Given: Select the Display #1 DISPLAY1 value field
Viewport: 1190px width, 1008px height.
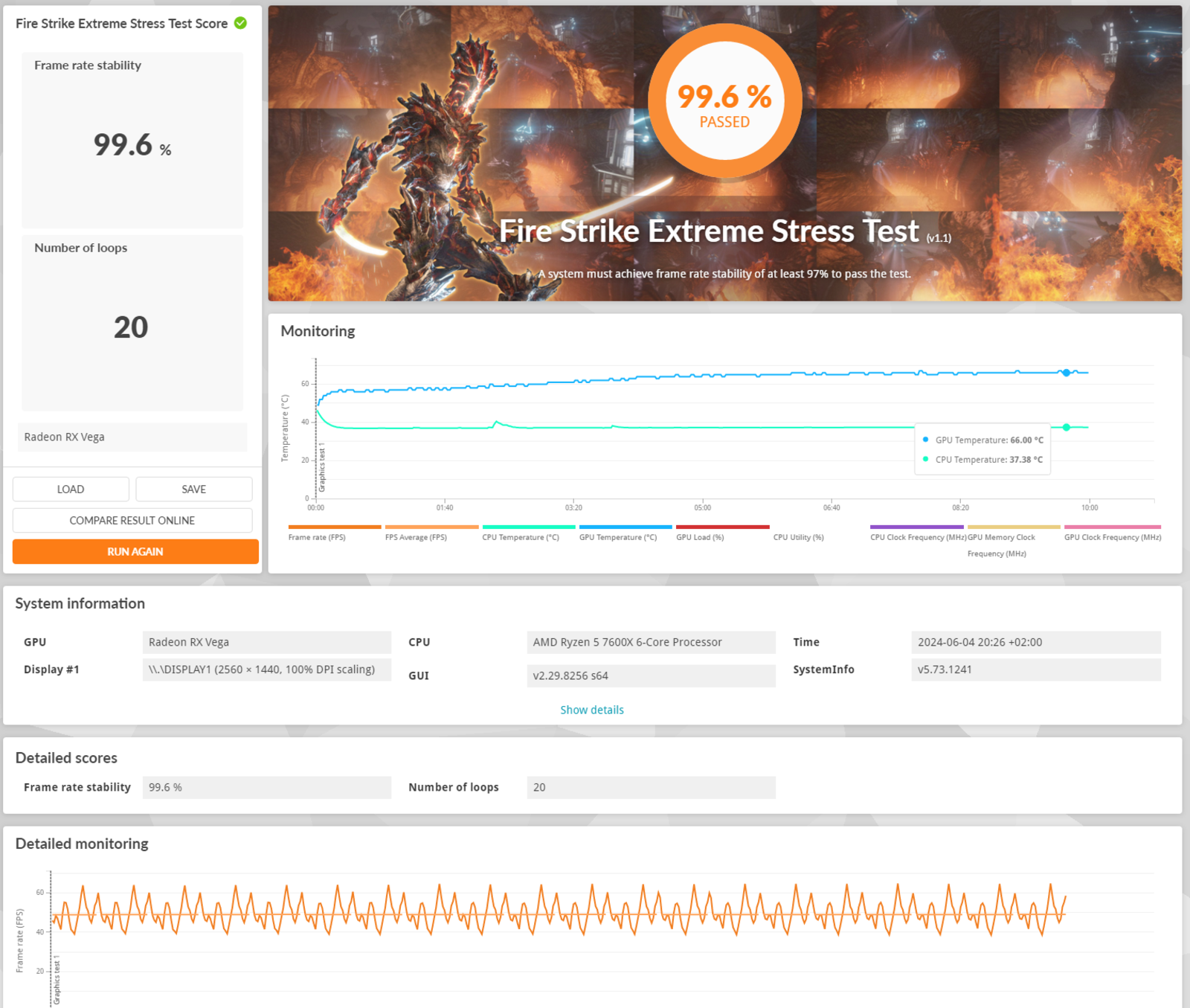Looking at the screenshot, I should coord(266,670).
